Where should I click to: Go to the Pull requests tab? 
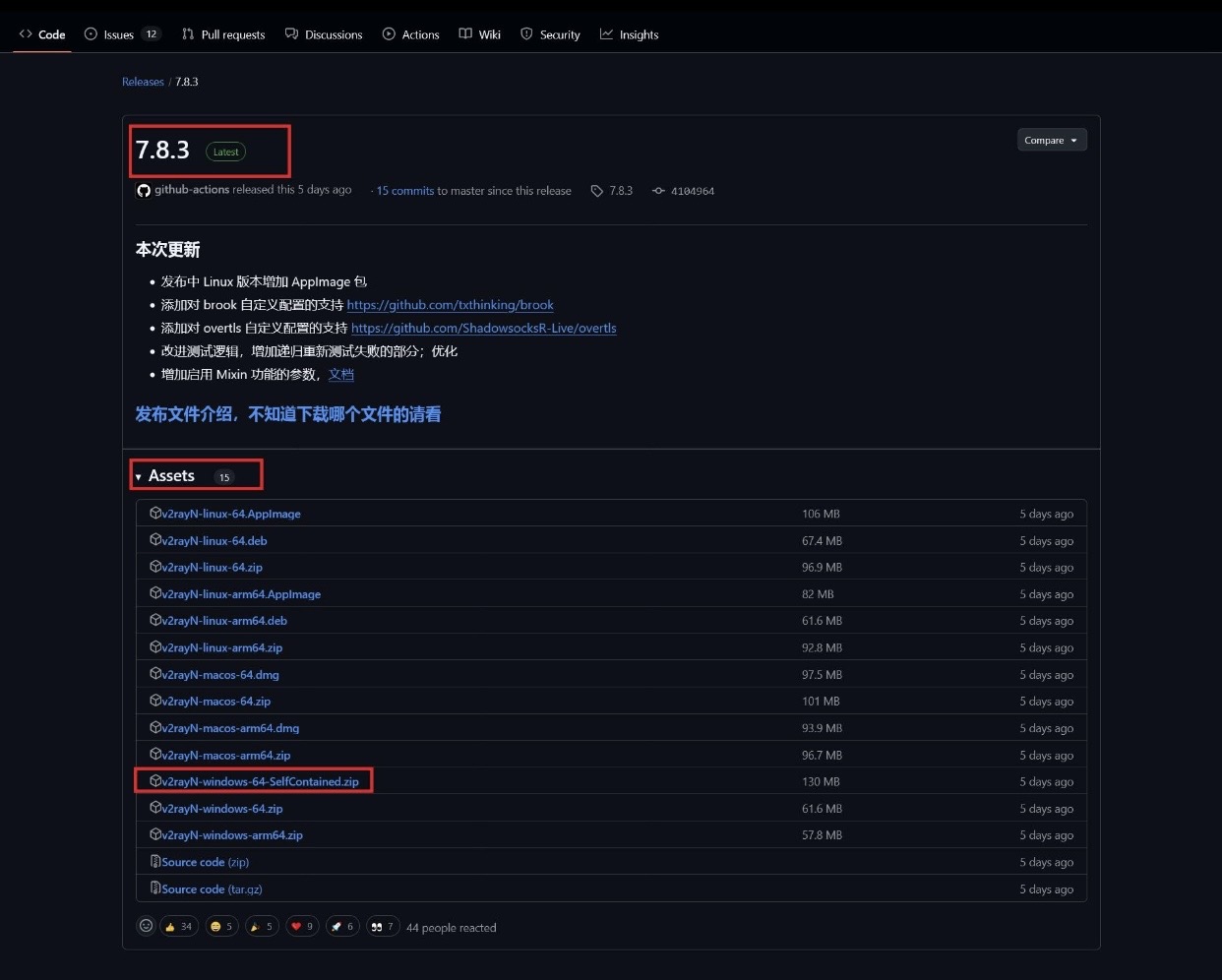tap(223, 34)
